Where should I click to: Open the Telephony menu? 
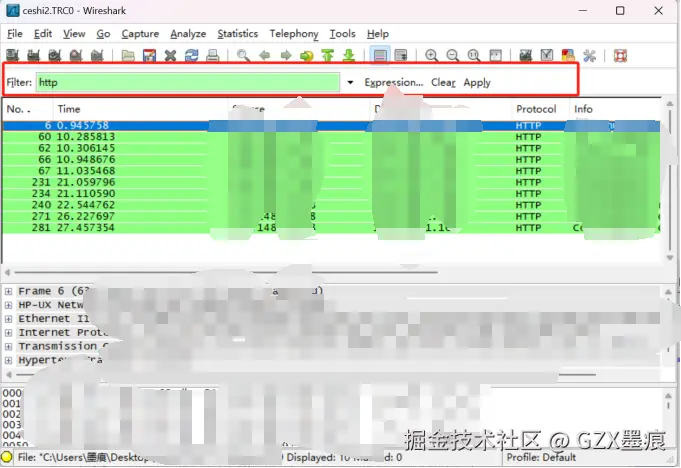pos(294,34)
